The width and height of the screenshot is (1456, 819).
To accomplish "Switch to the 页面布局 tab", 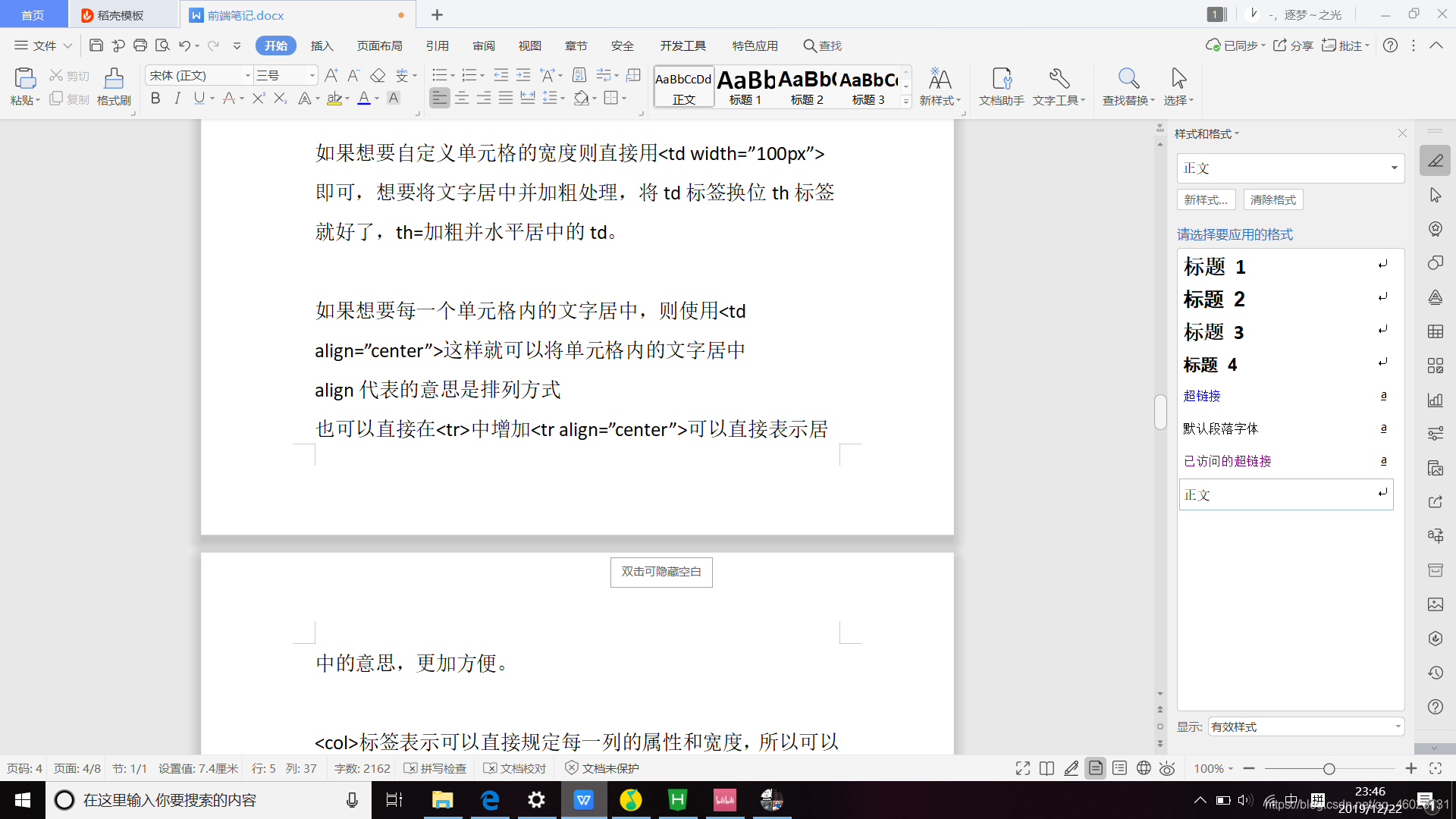I will (x=379, y=45).
